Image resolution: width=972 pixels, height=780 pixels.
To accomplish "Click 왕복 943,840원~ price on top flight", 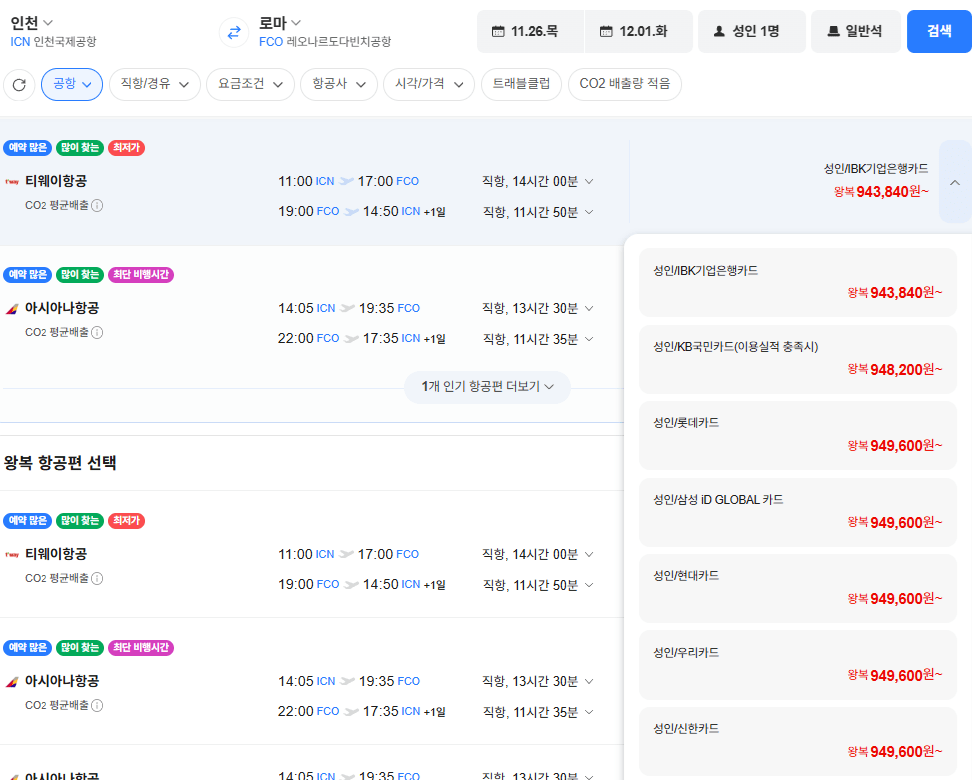I will click(x=881, y=192).
